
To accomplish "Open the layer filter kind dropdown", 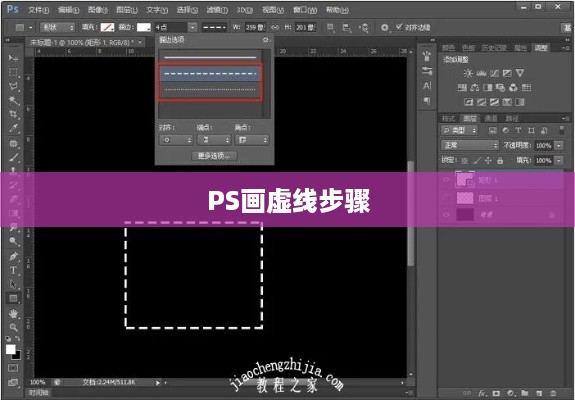I will click(x=459, y=131).
